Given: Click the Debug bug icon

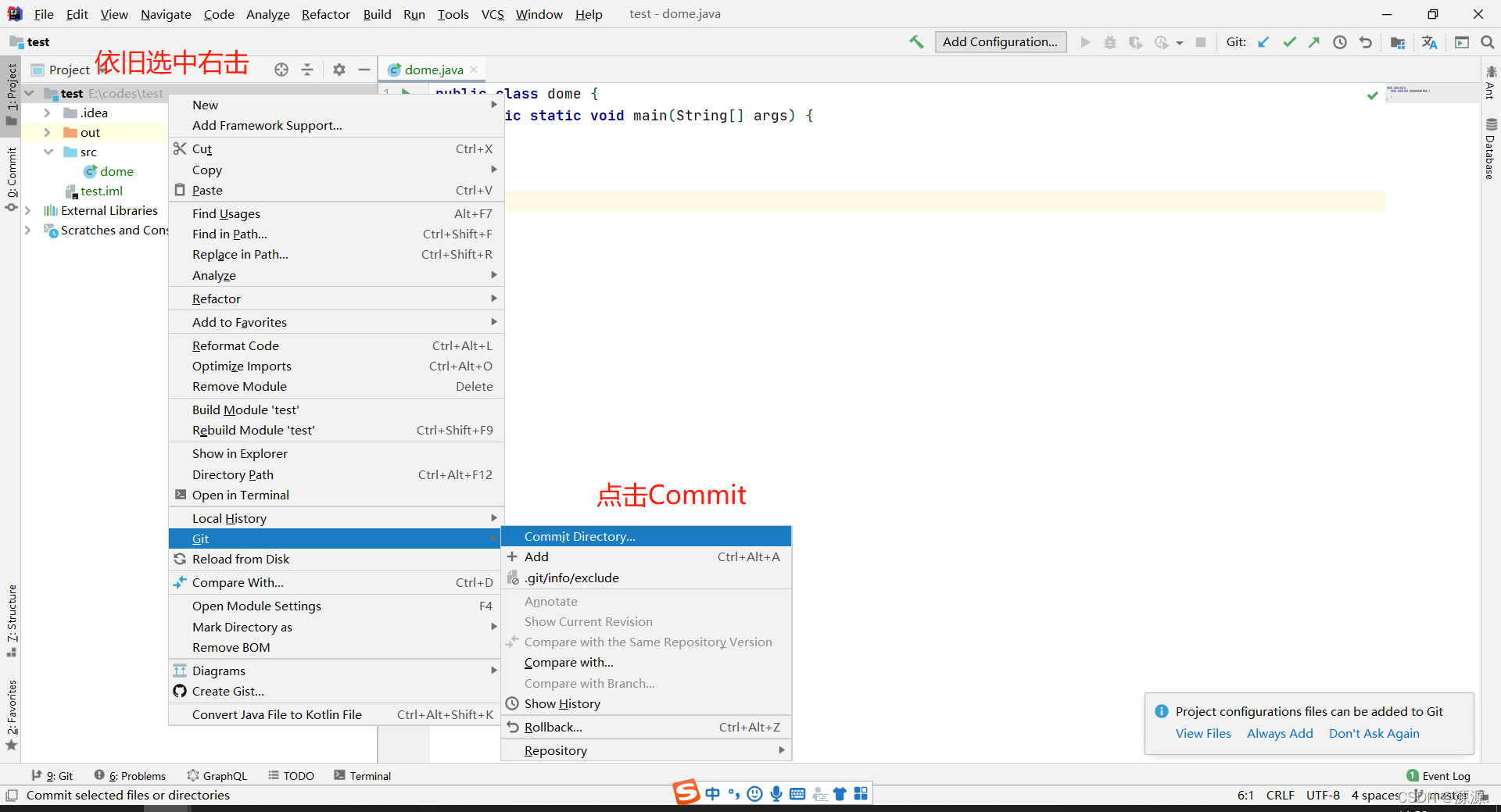Looking at the screenshot, I should click(1110, 42).
